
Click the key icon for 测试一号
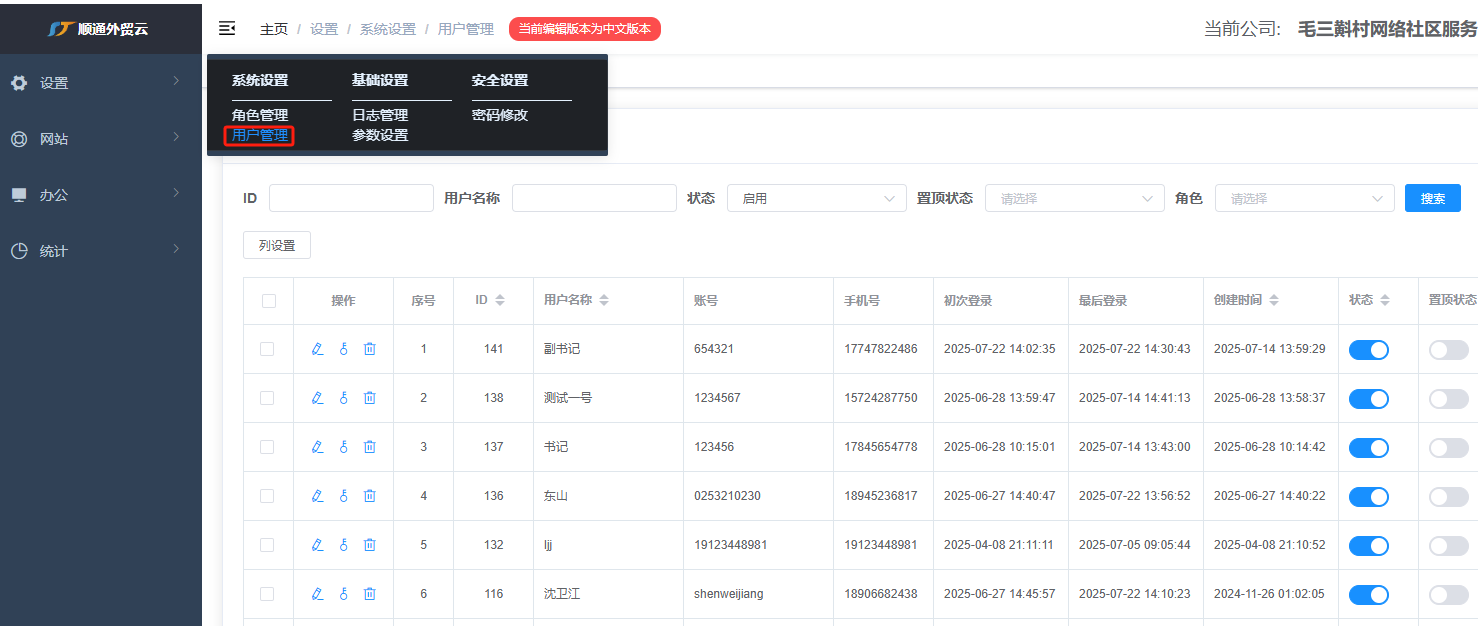pos(344,398)
